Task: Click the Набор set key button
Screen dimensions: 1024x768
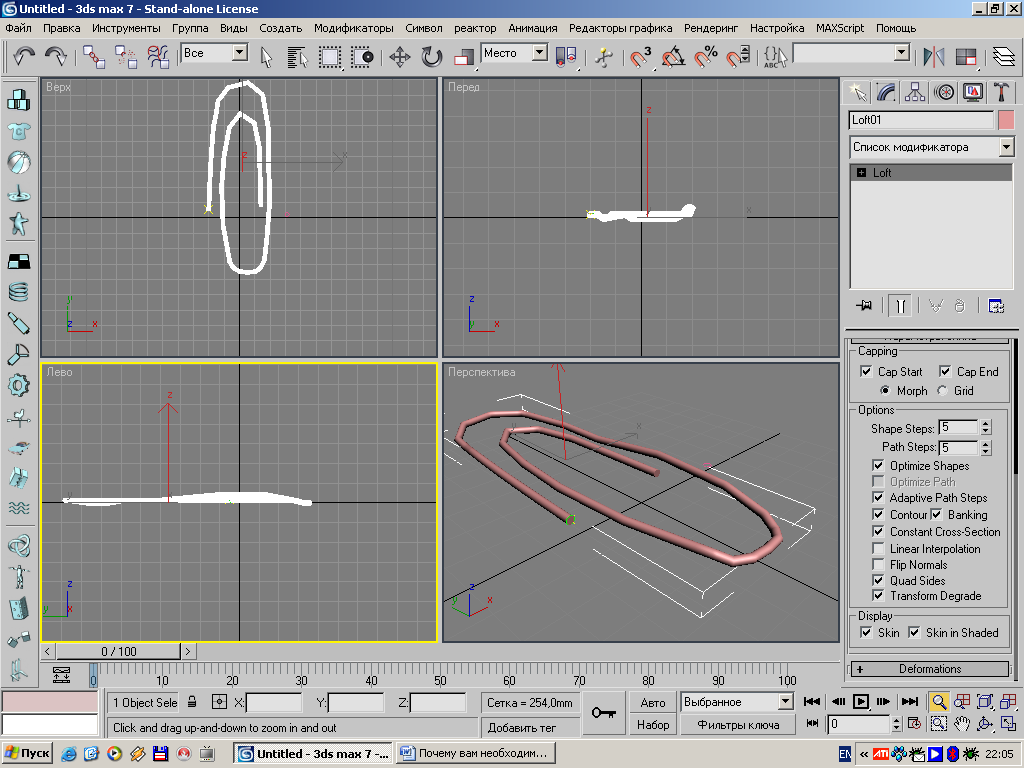Action: (x=653, y=724)
